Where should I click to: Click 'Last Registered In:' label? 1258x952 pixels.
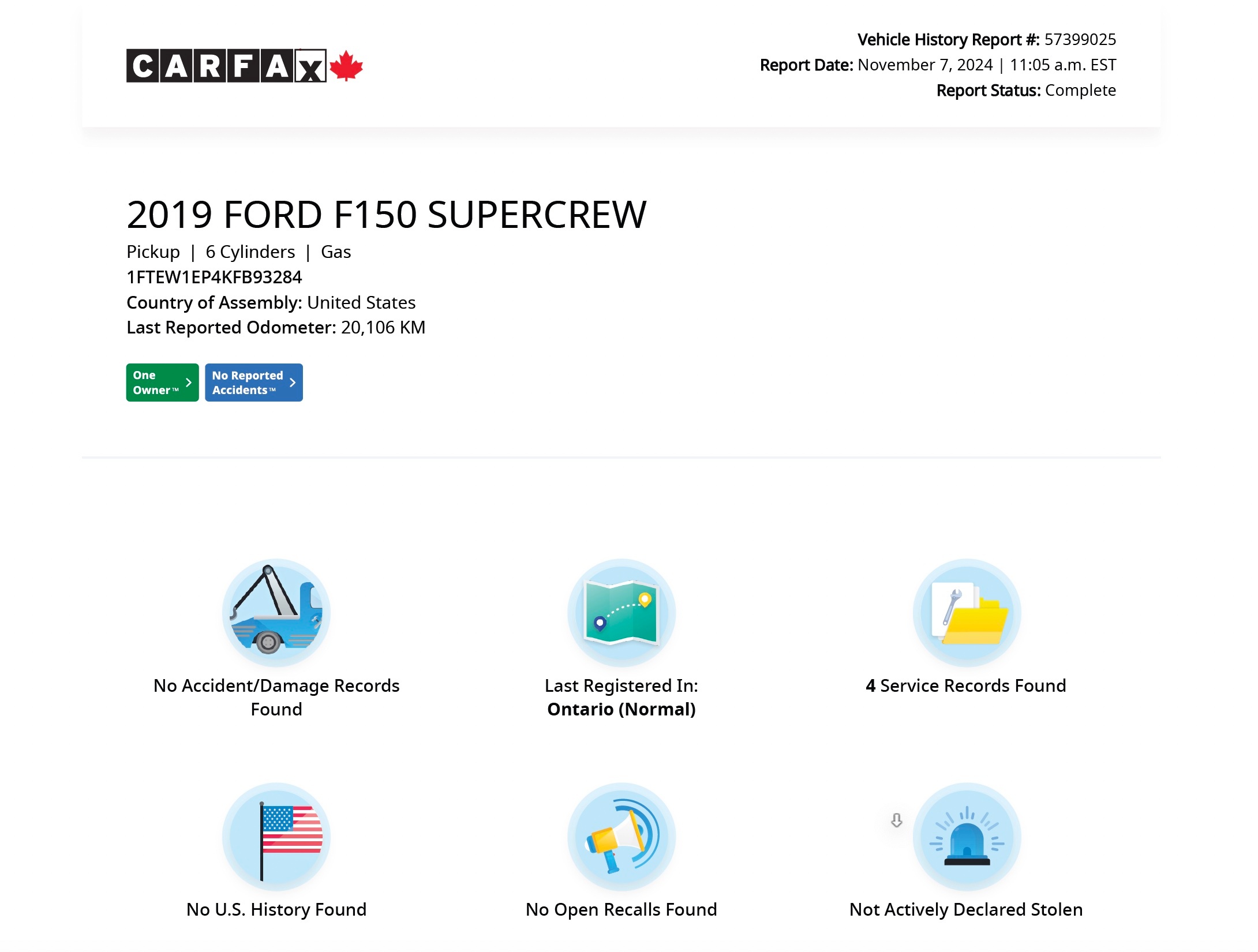(621, 685)
